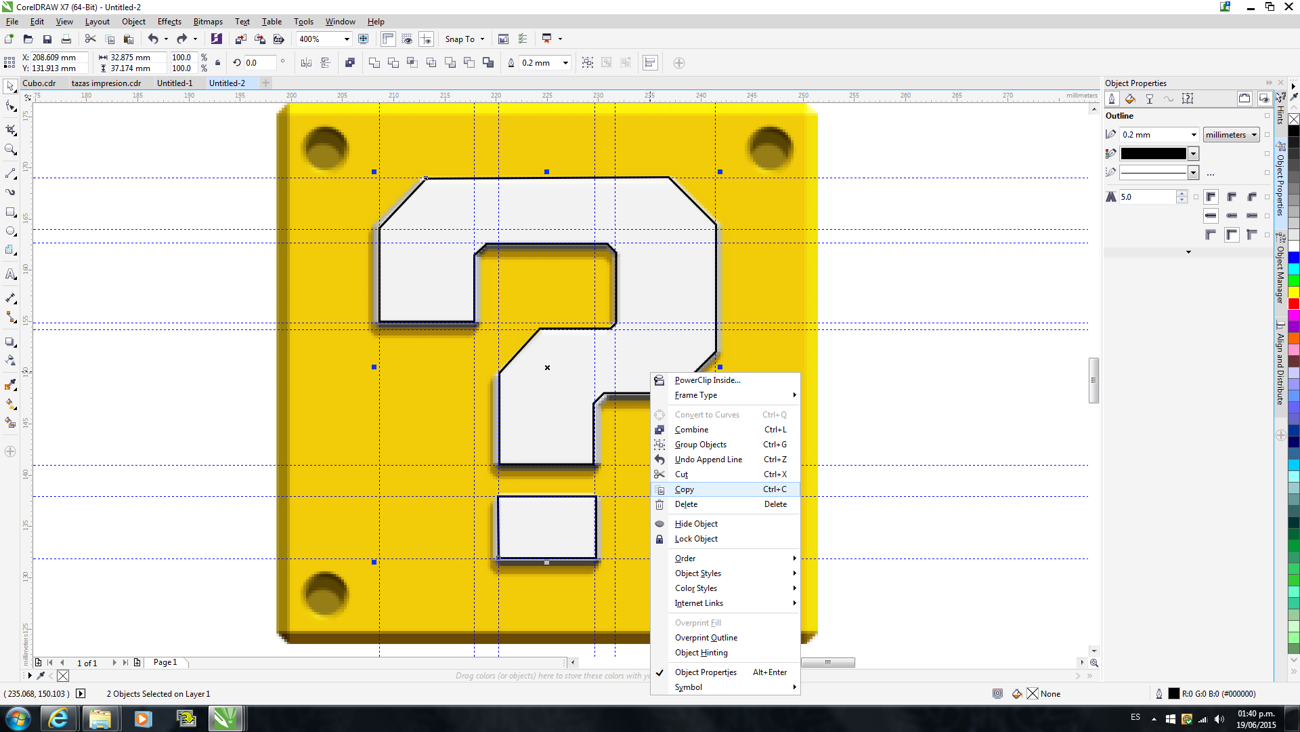
Task: Toggle scroll mode button in Object Properties
Action: pos(1245,99)
